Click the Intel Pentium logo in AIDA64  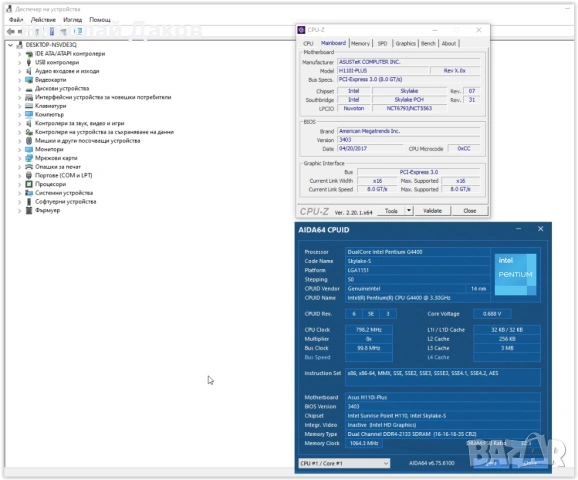click(515, 274)
